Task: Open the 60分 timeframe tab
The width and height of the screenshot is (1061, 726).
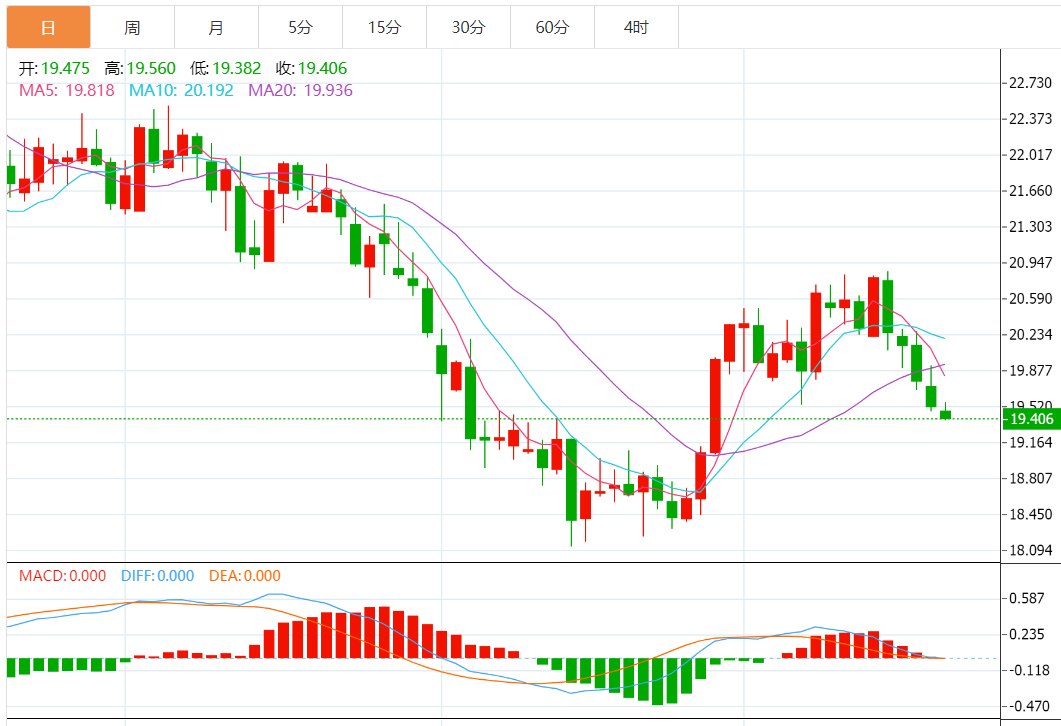Action: click(551, 27)
